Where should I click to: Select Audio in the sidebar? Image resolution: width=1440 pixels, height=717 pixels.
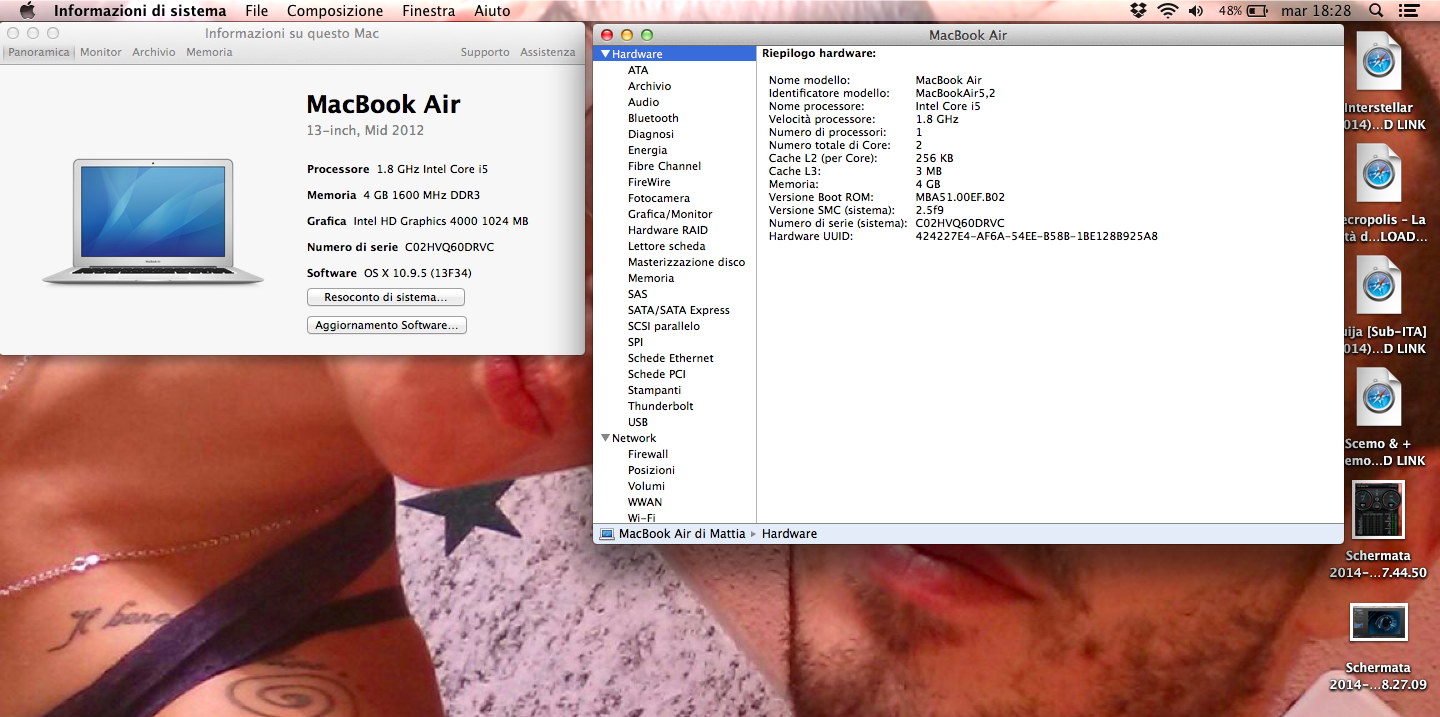[644, 102]
